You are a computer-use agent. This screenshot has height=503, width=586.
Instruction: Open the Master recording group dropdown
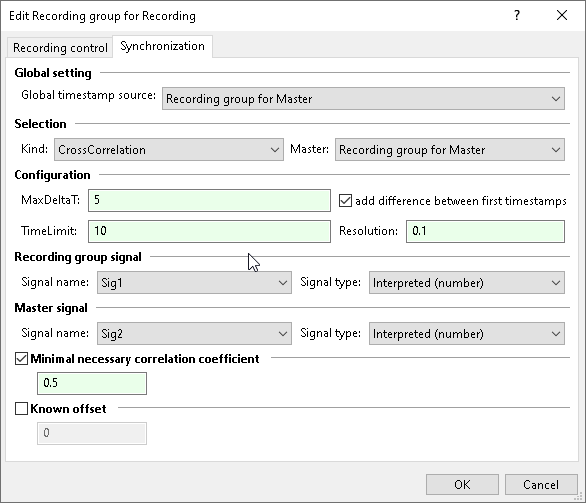coord(450,150)
